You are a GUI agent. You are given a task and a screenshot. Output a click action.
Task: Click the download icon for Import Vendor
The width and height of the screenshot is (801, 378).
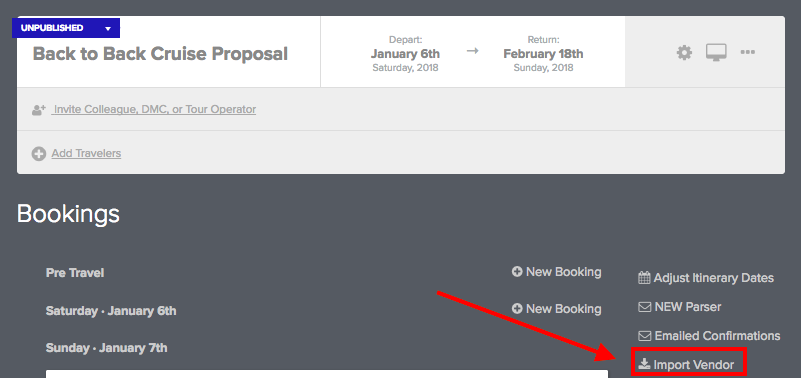tap(644, 364)
